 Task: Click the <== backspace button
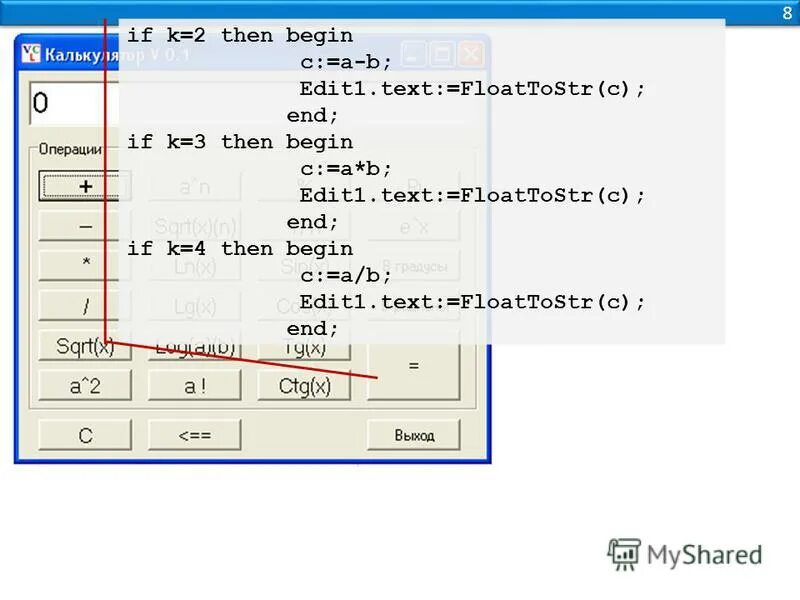(194, 435)
